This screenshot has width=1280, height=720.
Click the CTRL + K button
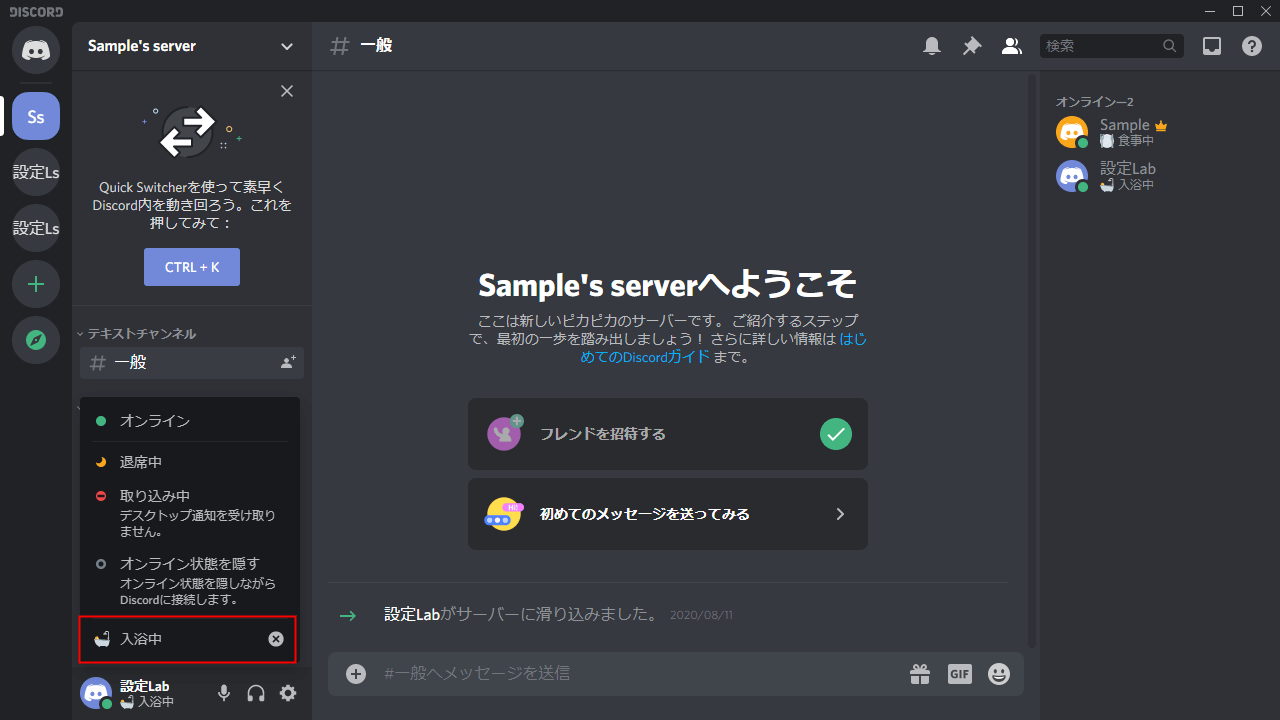tap(192, 267)
